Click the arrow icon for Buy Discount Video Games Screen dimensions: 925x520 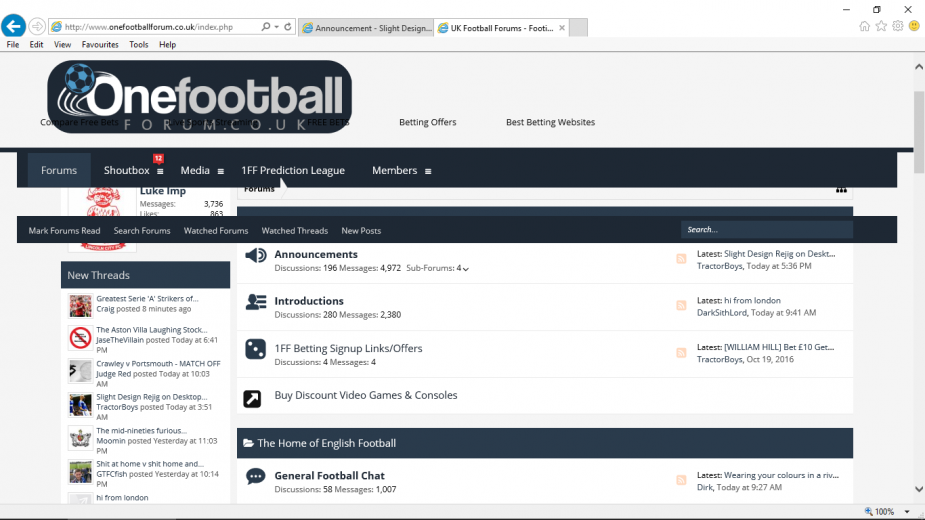click(x=252, y=398)
